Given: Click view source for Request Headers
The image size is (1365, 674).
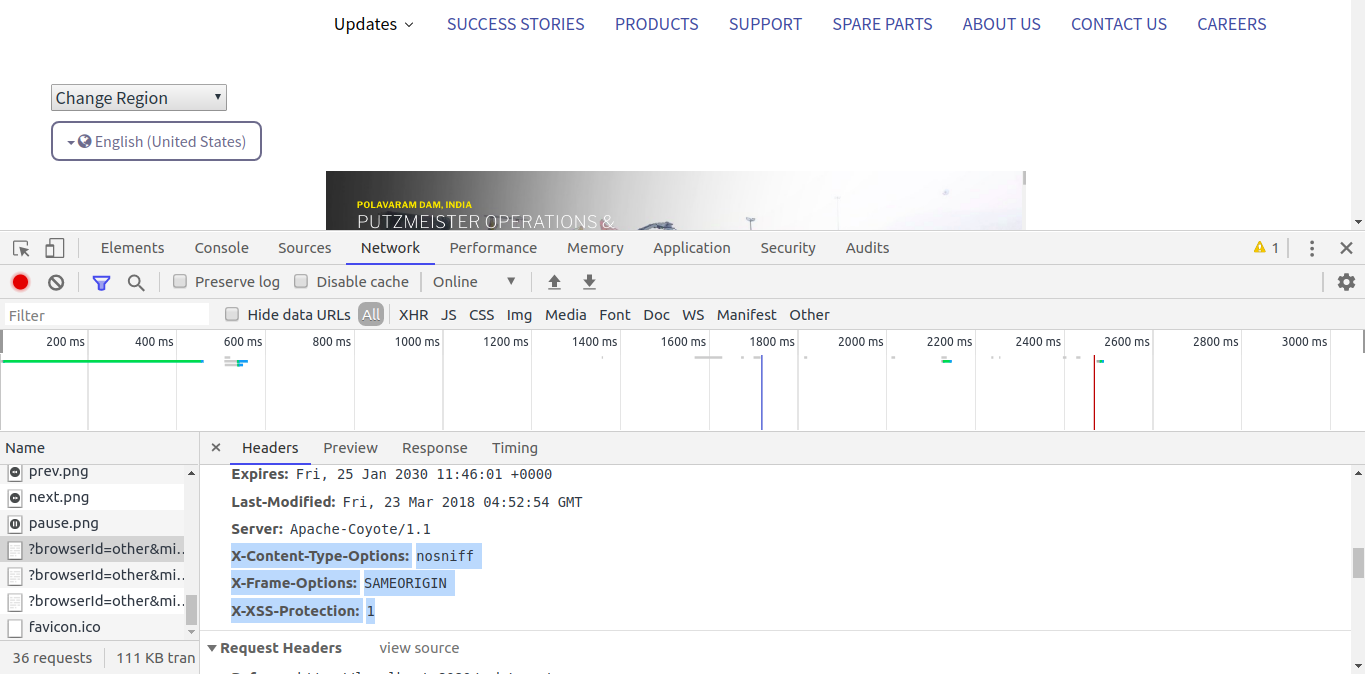Looking at the screenshot, I should click(419, 648).
